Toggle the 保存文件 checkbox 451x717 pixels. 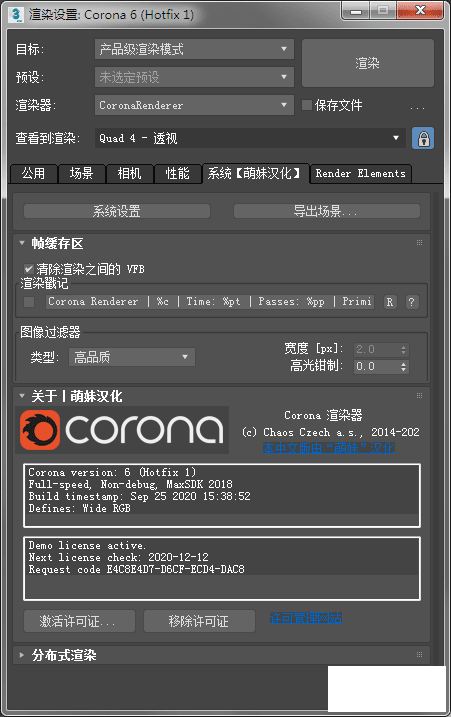307,105
